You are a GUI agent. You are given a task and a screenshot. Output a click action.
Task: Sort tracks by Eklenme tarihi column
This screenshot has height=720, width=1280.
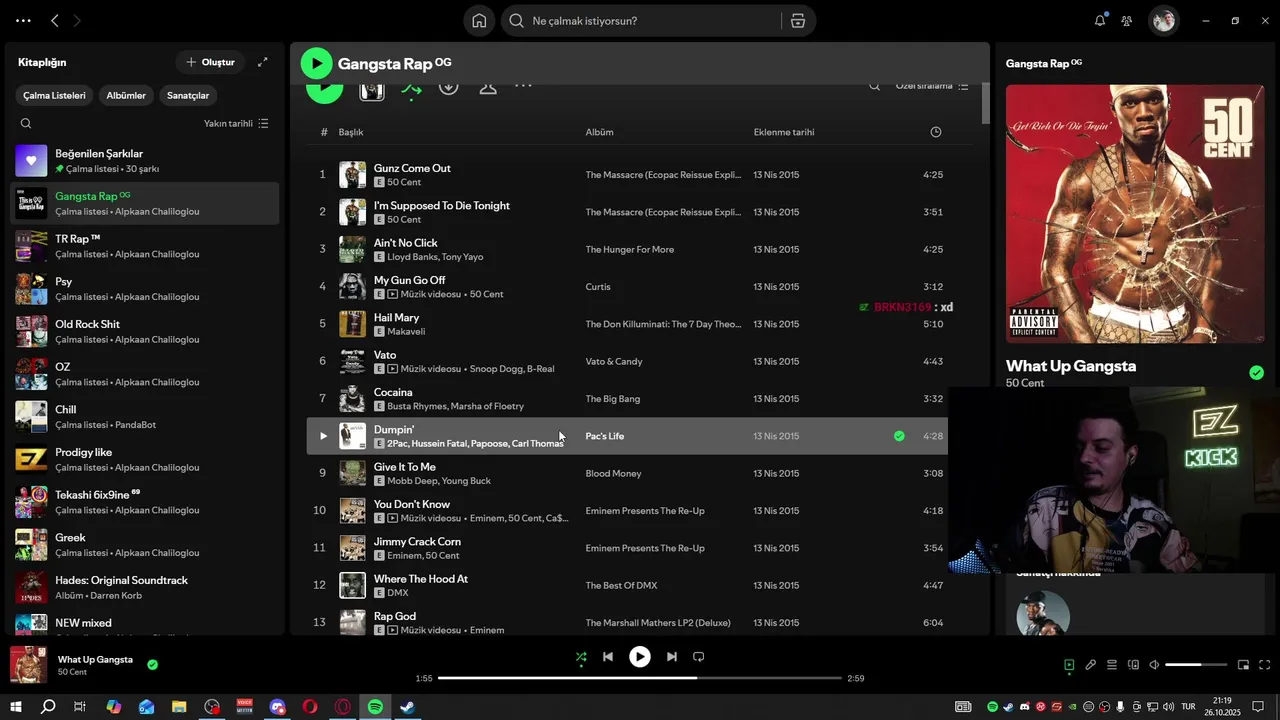point(784,132)
